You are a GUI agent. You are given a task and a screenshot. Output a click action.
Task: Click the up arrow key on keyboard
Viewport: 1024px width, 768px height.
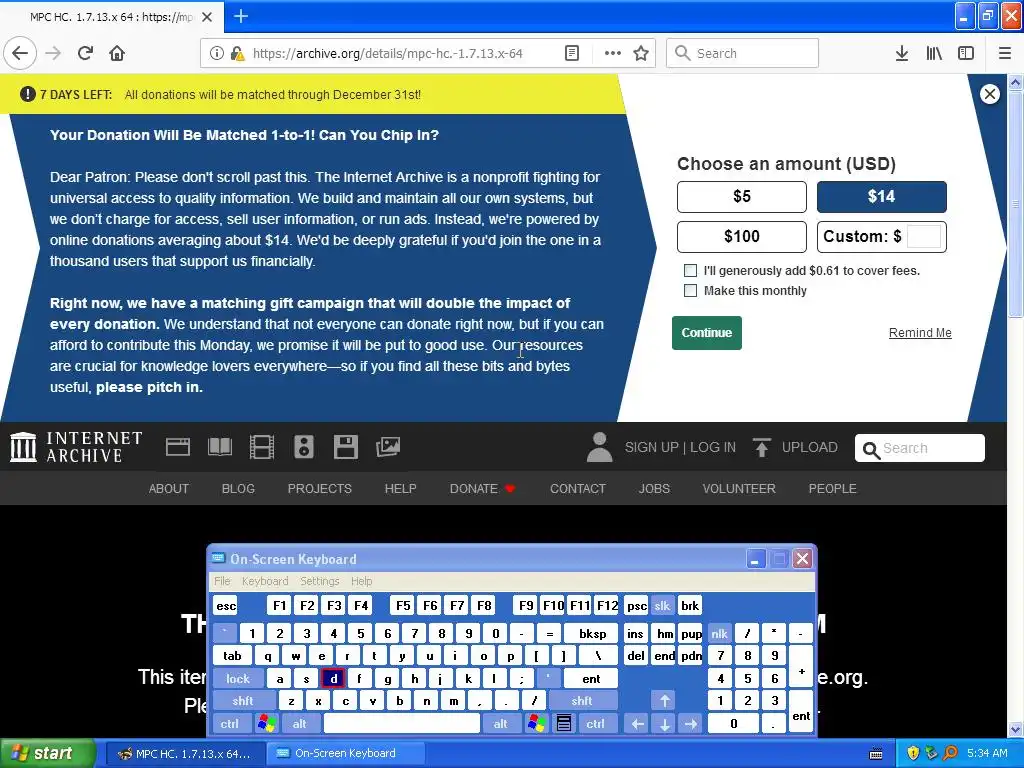[664, 701]
